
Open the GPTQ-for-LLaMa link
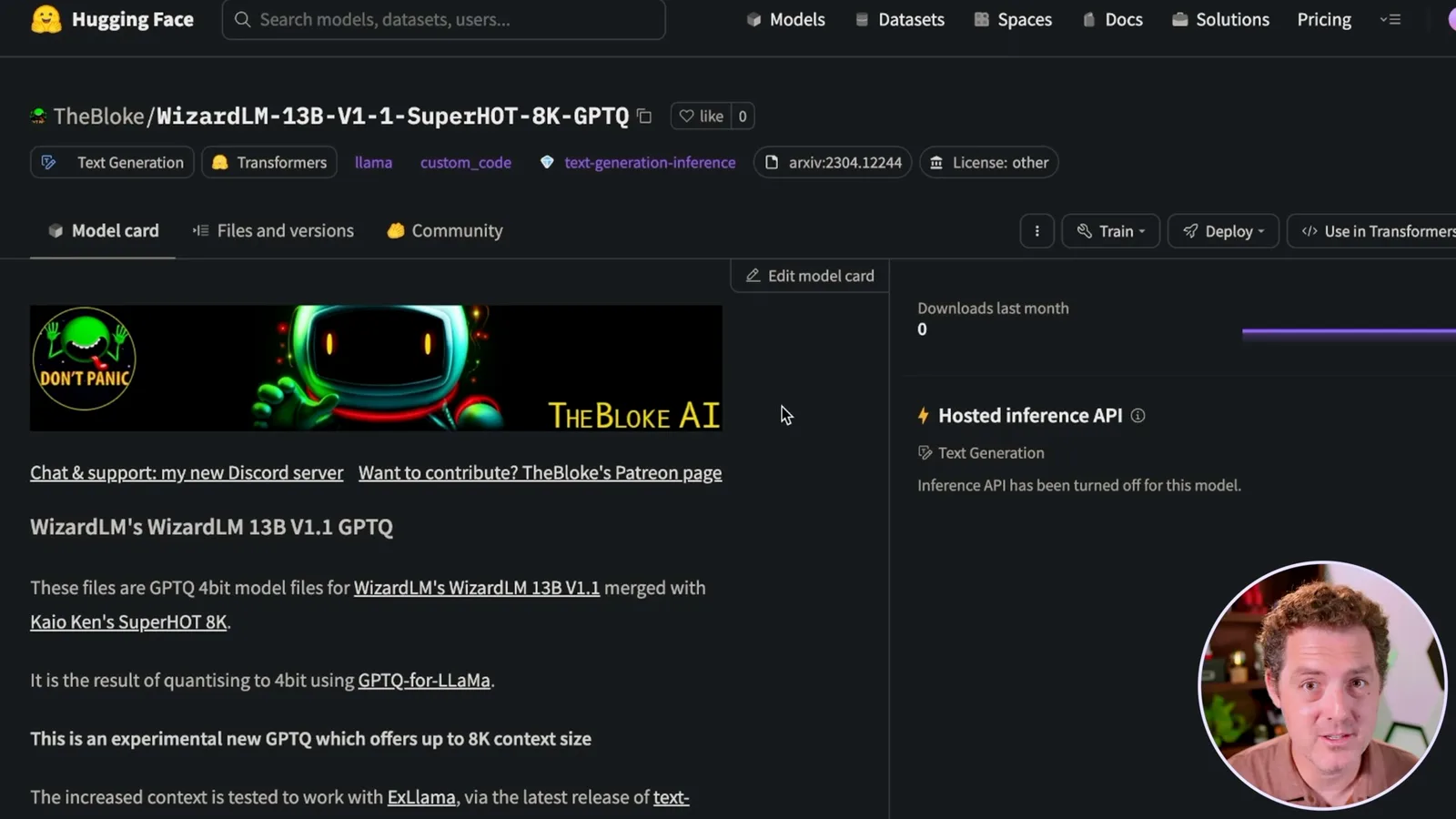424,681
